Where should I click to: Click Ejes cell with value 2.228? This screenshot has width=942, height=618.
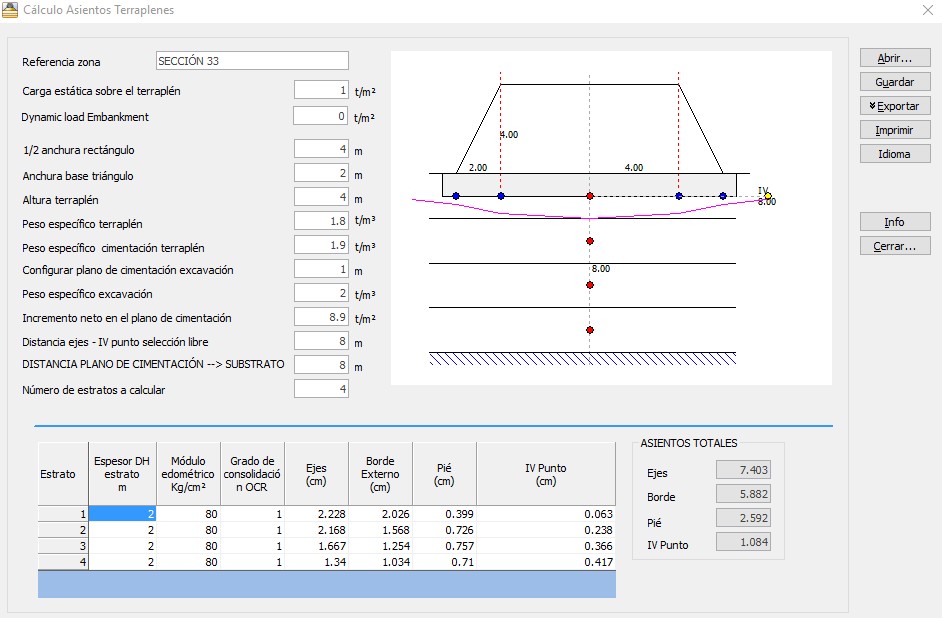click(x=317, y=514)
